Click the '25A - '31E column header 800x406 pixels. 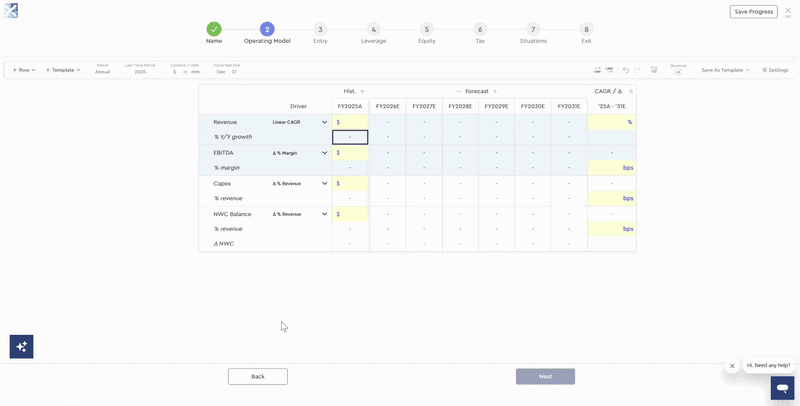coord(612,107)
